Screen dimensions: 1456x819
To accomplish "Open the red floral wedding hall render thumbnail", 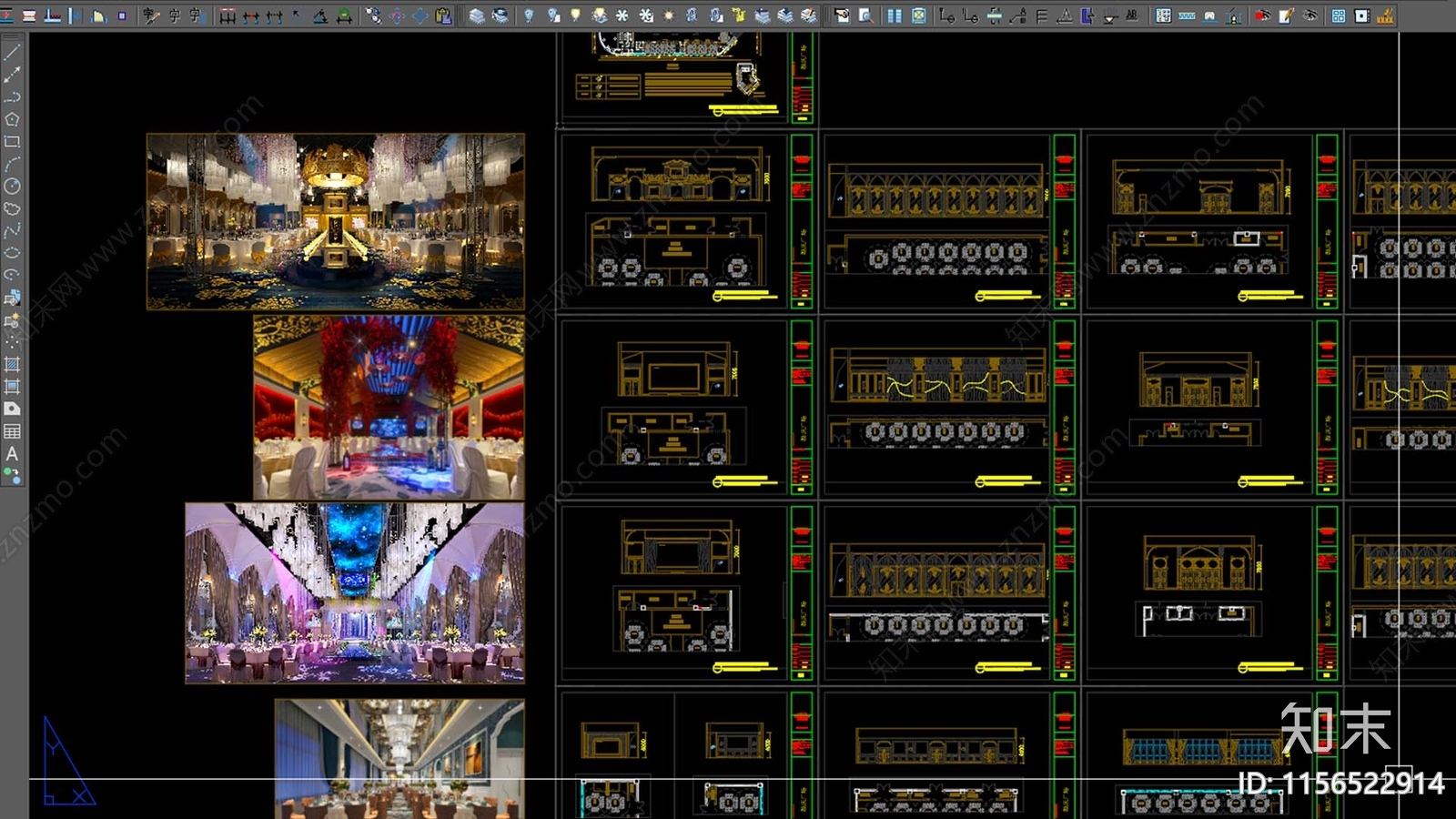I will (389, 407).
